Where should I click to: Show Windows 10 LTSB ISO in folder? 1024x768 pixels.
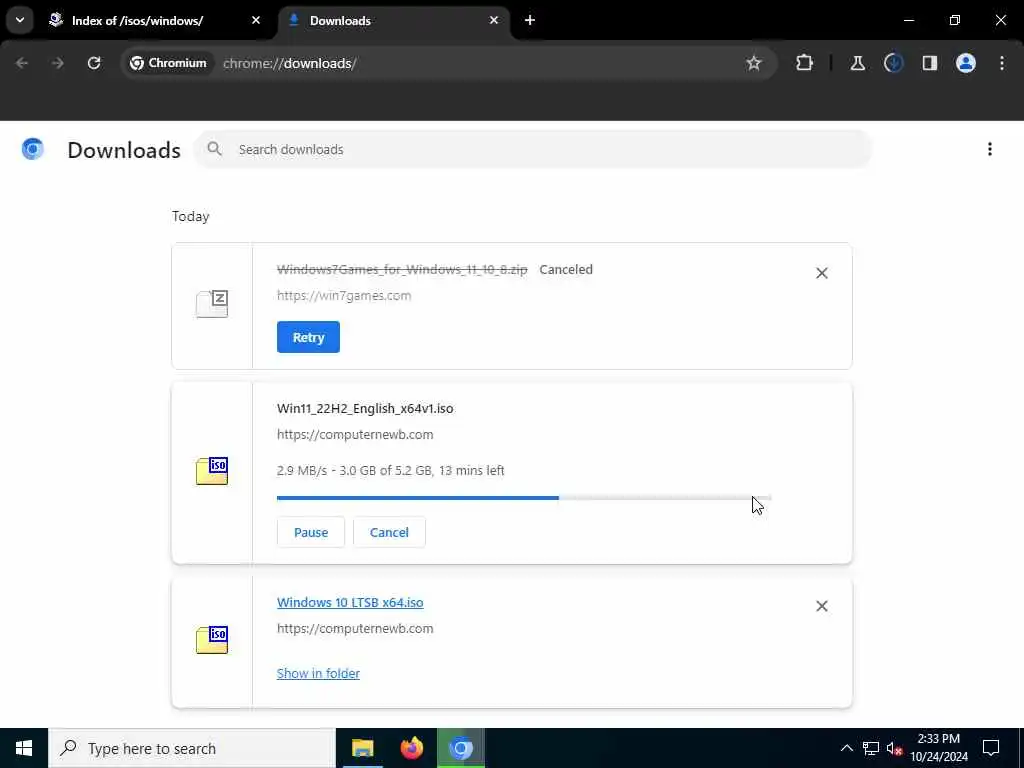[x=318, y=673]
